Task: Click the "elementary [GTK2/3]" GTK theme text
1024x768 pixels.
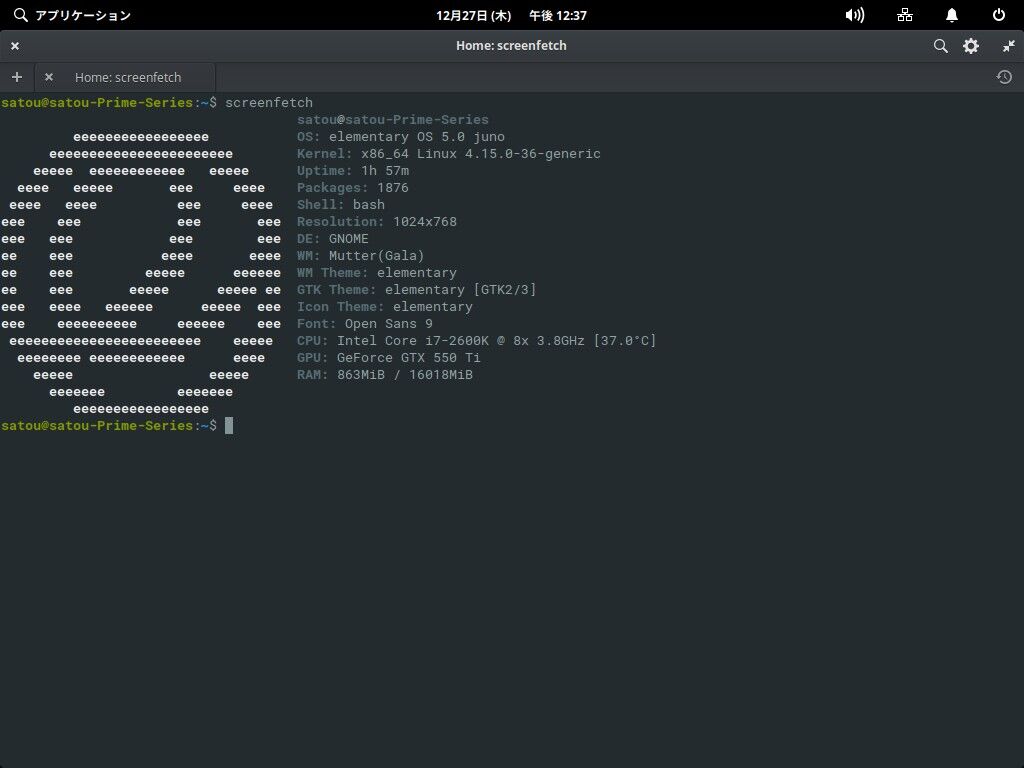Action: tap(460, 289)
